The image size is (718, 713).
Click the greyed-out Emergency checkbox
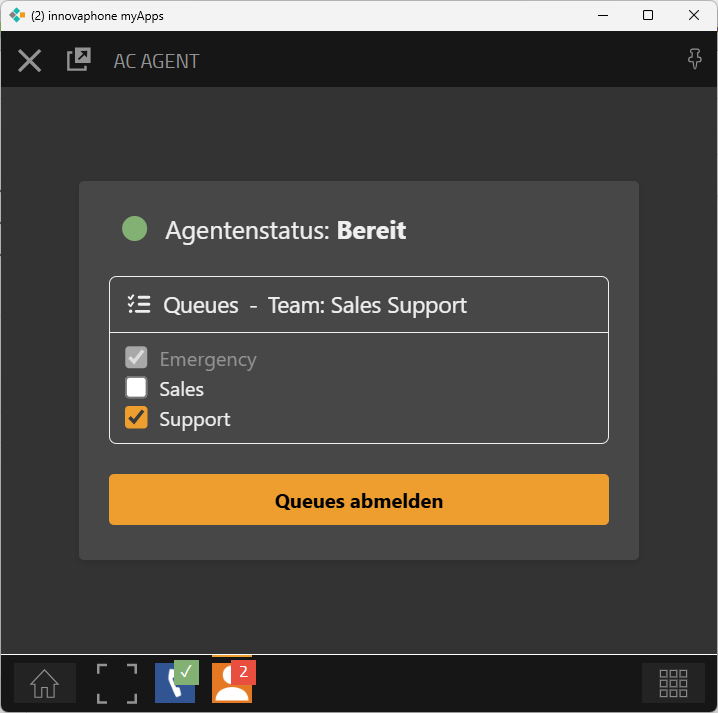136,358
